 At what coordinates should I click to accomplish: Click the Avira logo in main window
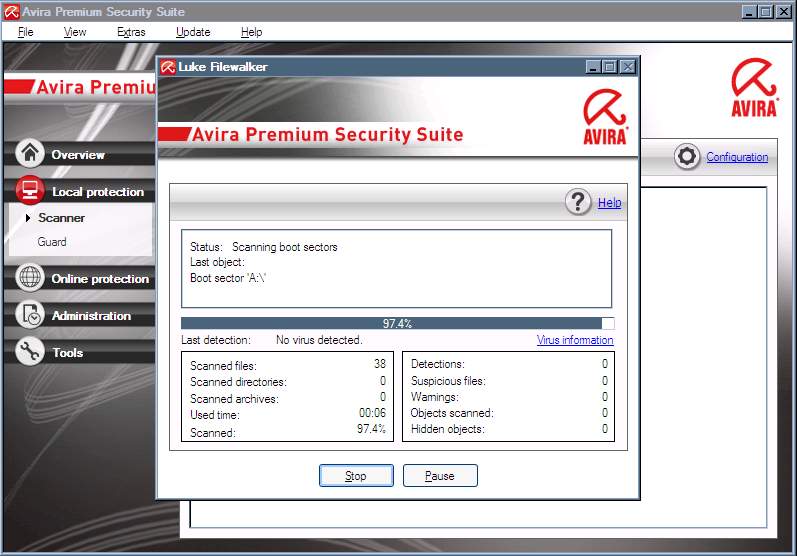[754, 87]
